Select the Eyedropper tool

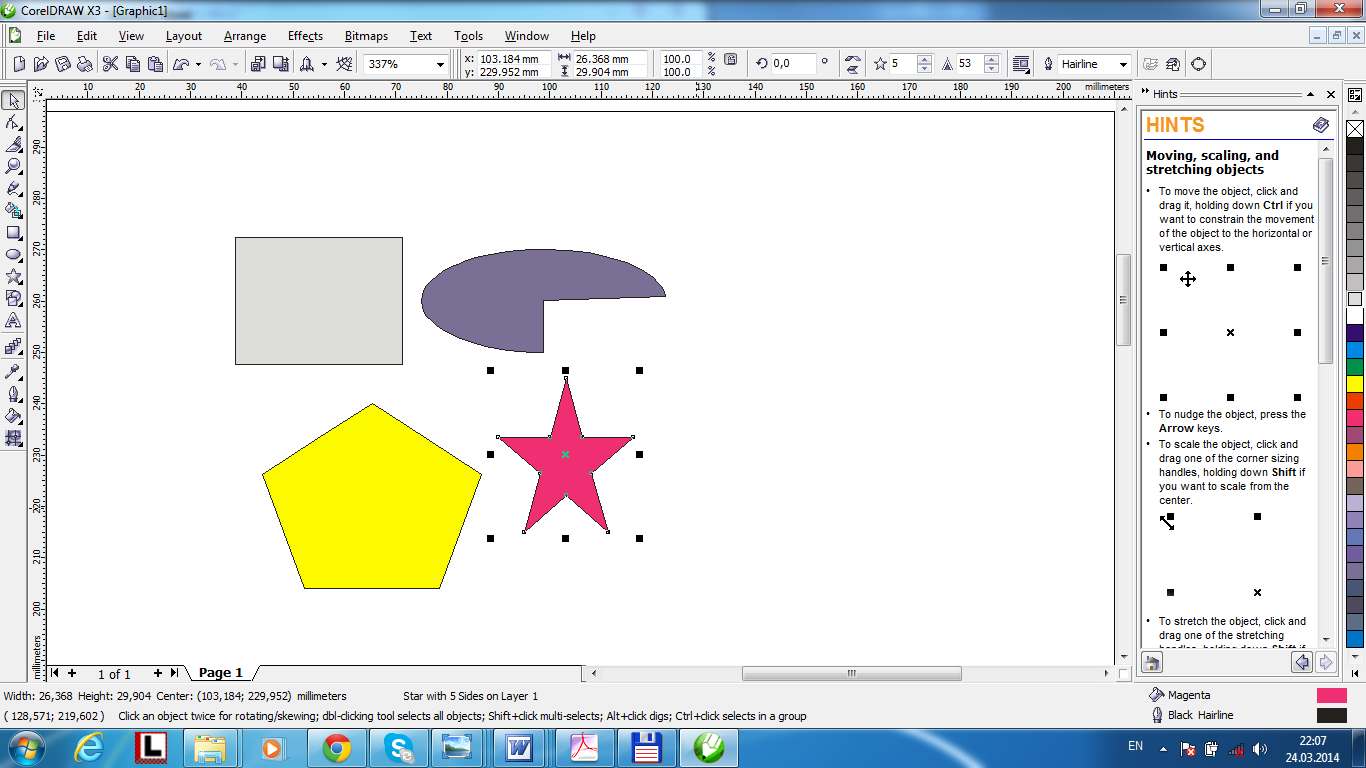pyautogui.click(x=13, y=371)
